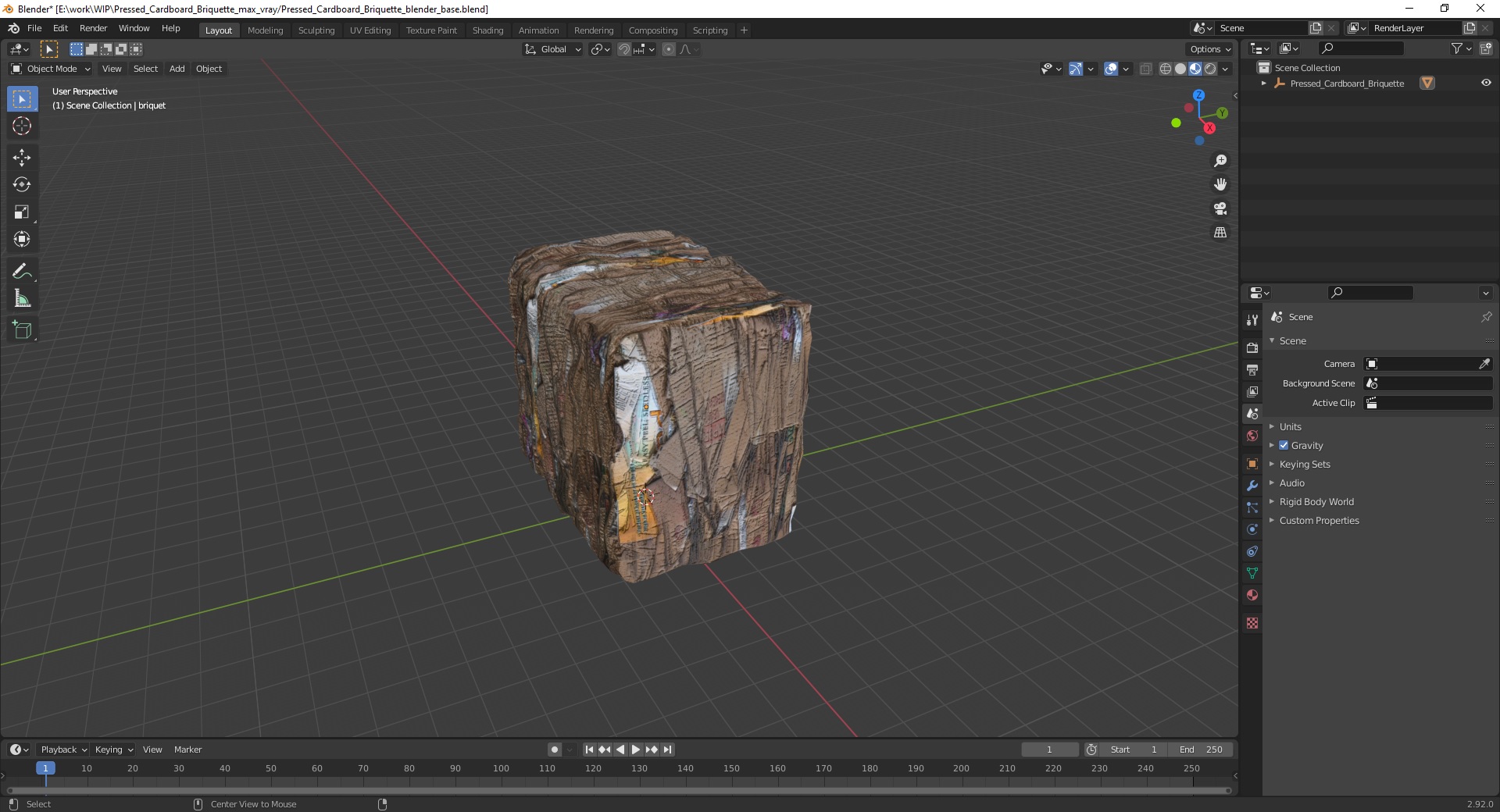Open the Render menu
This screenshot has height=812, width=1500.
point(93,28)
